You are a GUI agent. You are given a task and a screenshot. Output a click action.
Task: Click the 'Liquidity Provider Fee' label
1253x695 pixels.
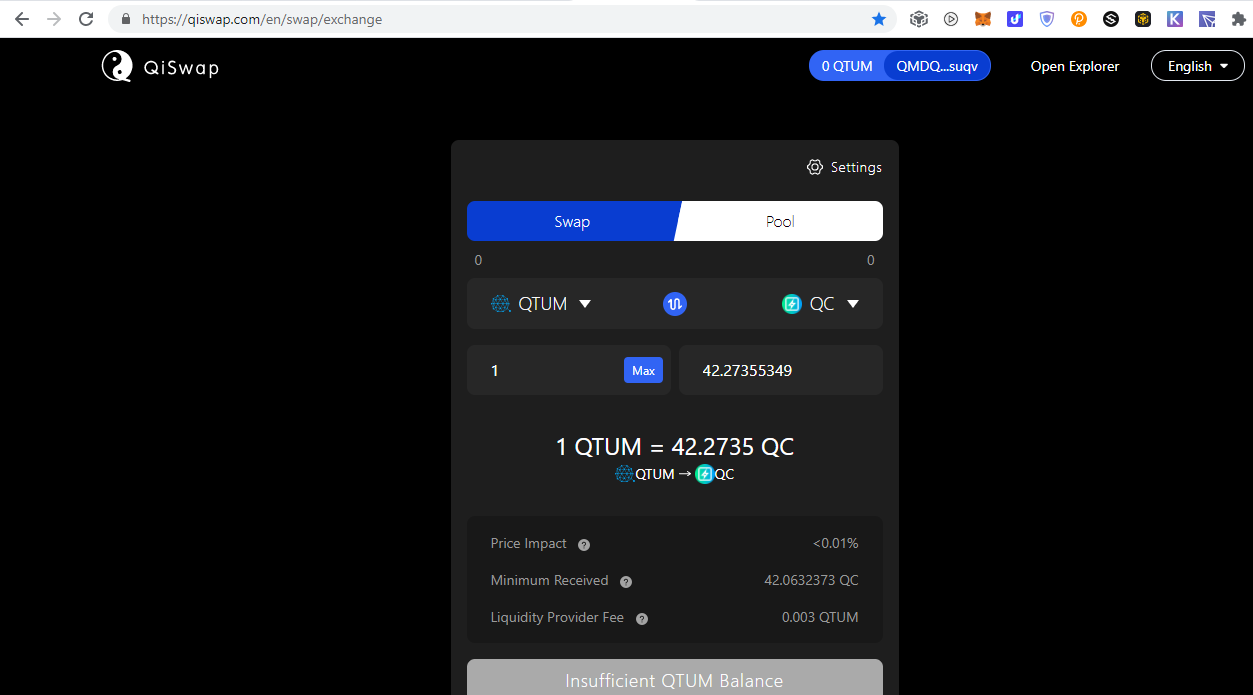557,617
